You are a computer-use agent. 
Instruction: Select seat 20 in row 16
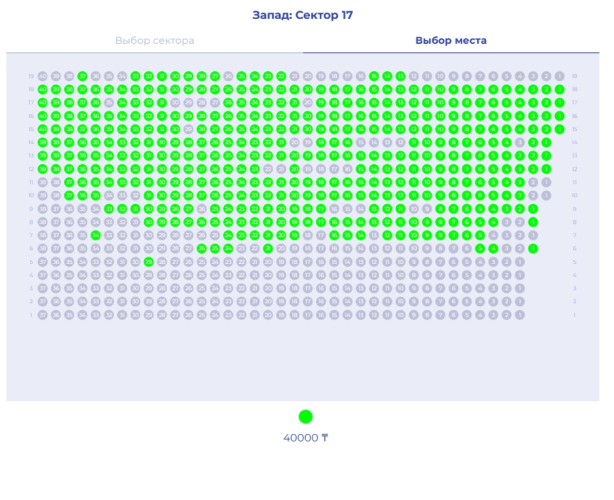pos(308,116)
